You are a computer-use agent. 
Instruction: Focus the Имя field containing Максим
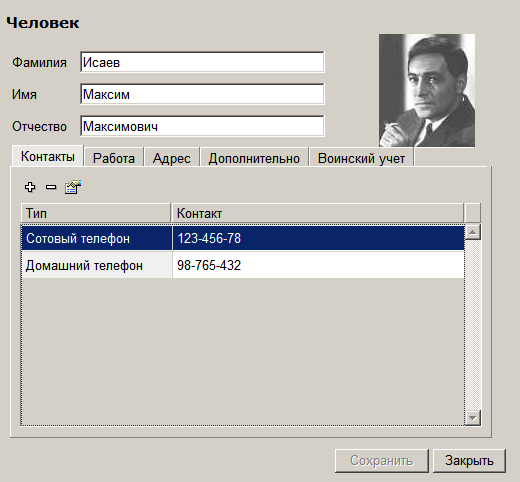pyautogui.click(x=202, y=94)
